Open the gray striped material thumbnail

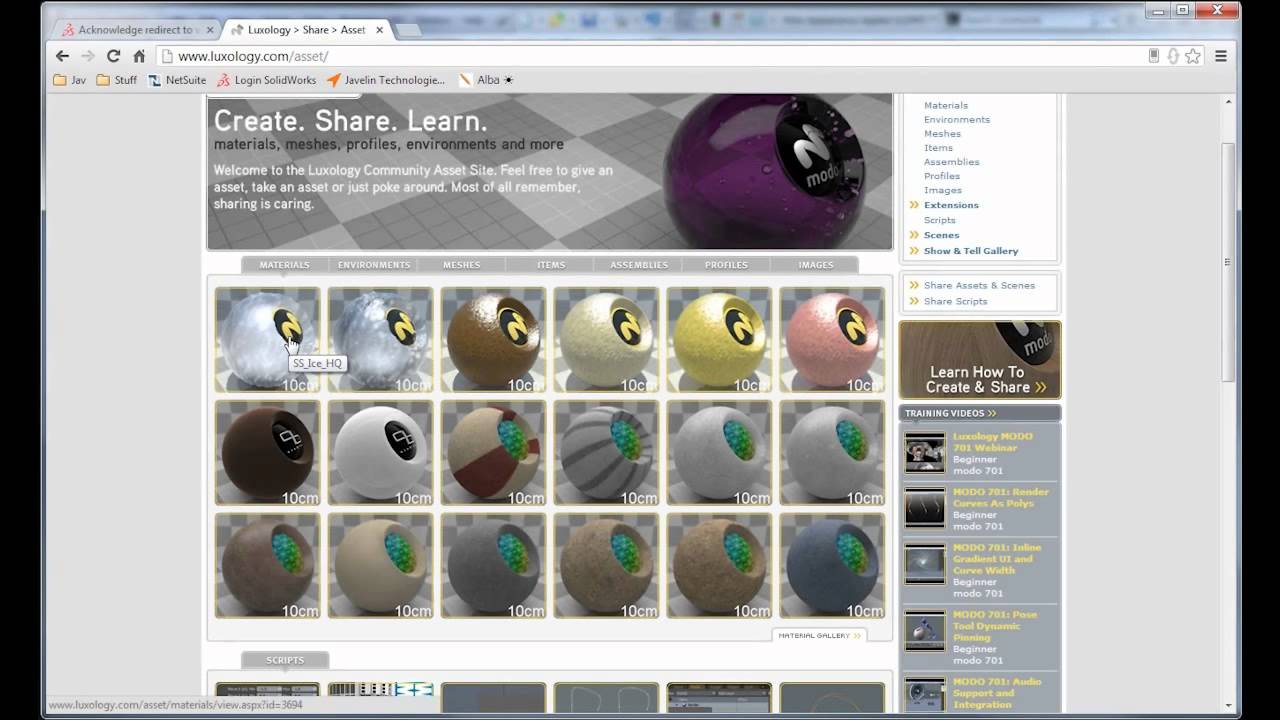tap(606, 452)
